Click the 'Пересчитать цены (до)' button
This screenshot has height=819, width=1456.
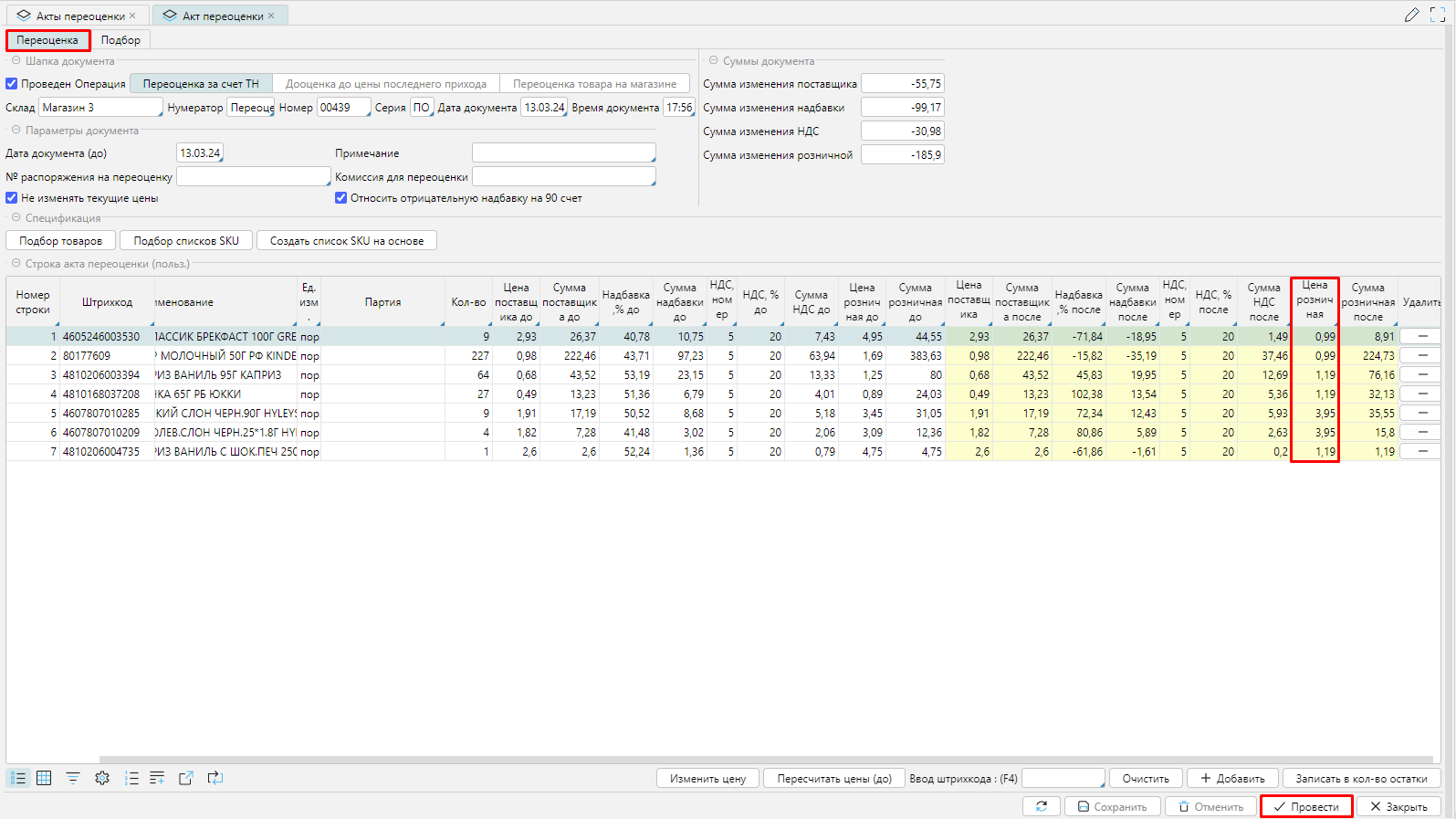click(x=833, y=779)
